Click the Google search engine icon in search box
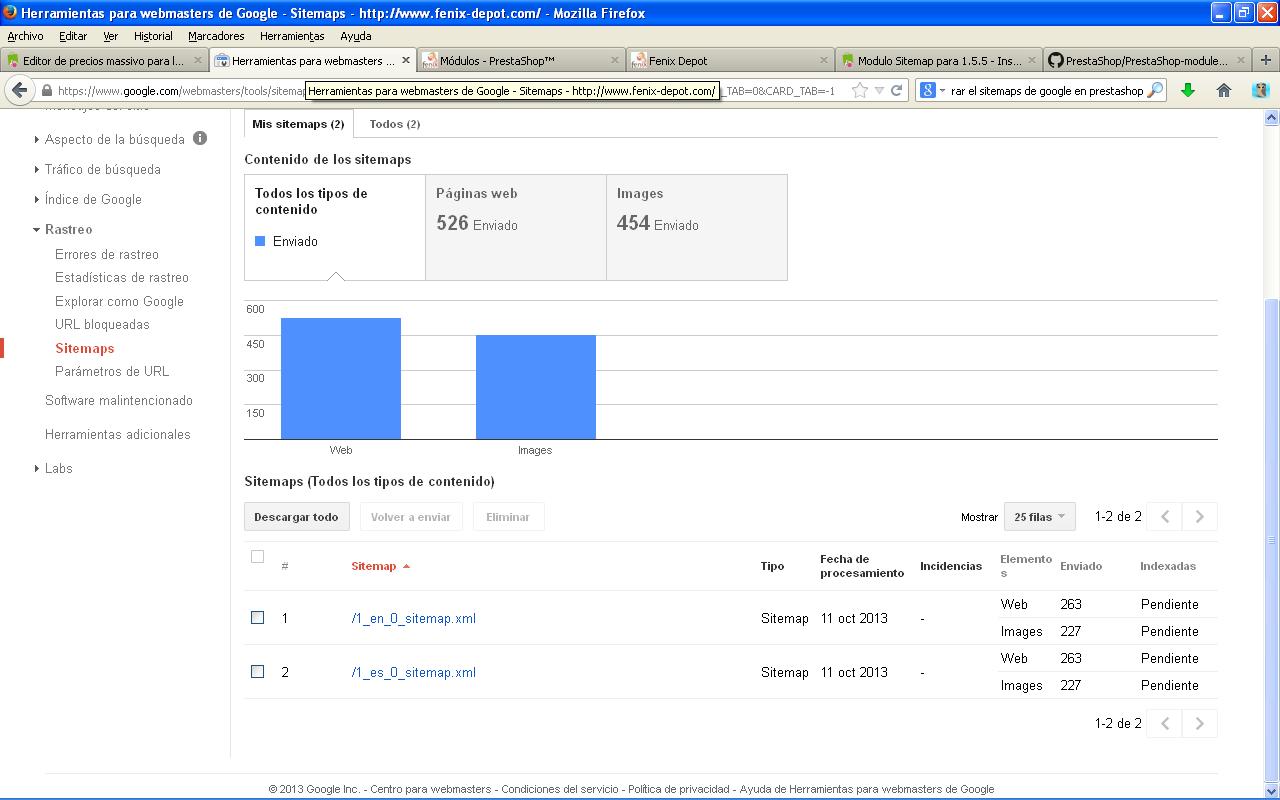 pyautogui.click(x=928, y=90)
